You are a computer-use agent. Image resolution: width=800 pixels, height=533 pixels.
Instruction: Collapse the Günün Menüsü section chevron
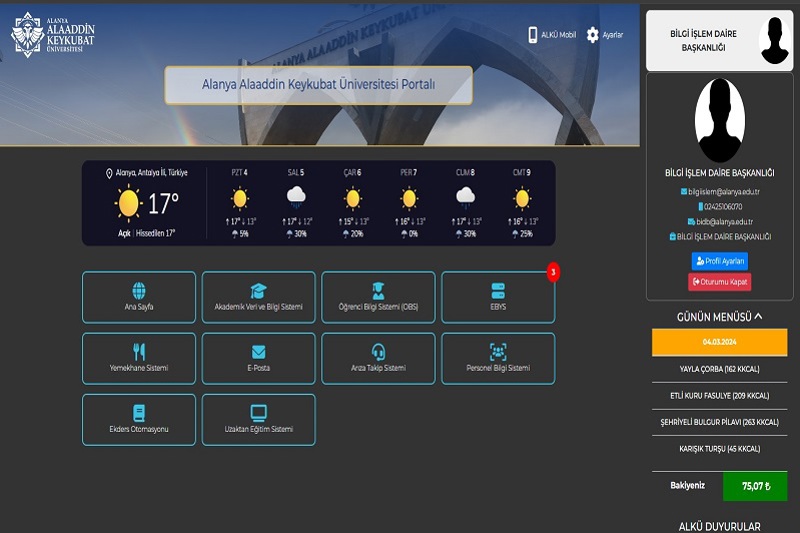(759, 316)
